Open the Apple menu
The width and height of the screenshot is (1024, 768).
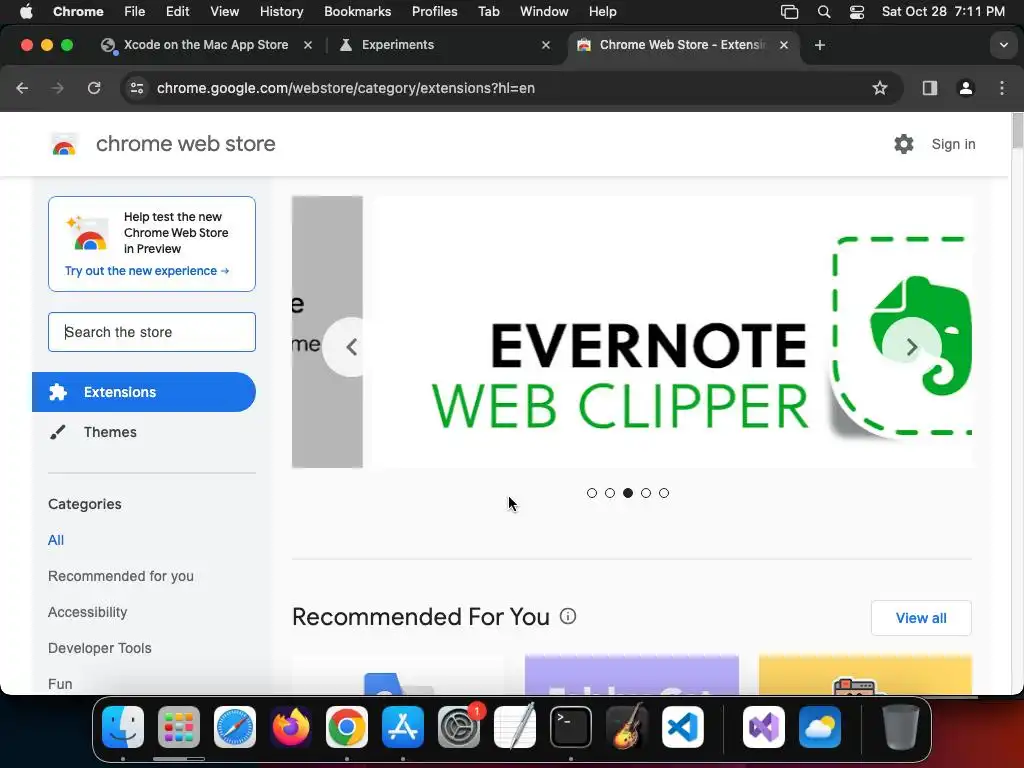[25, 12]
